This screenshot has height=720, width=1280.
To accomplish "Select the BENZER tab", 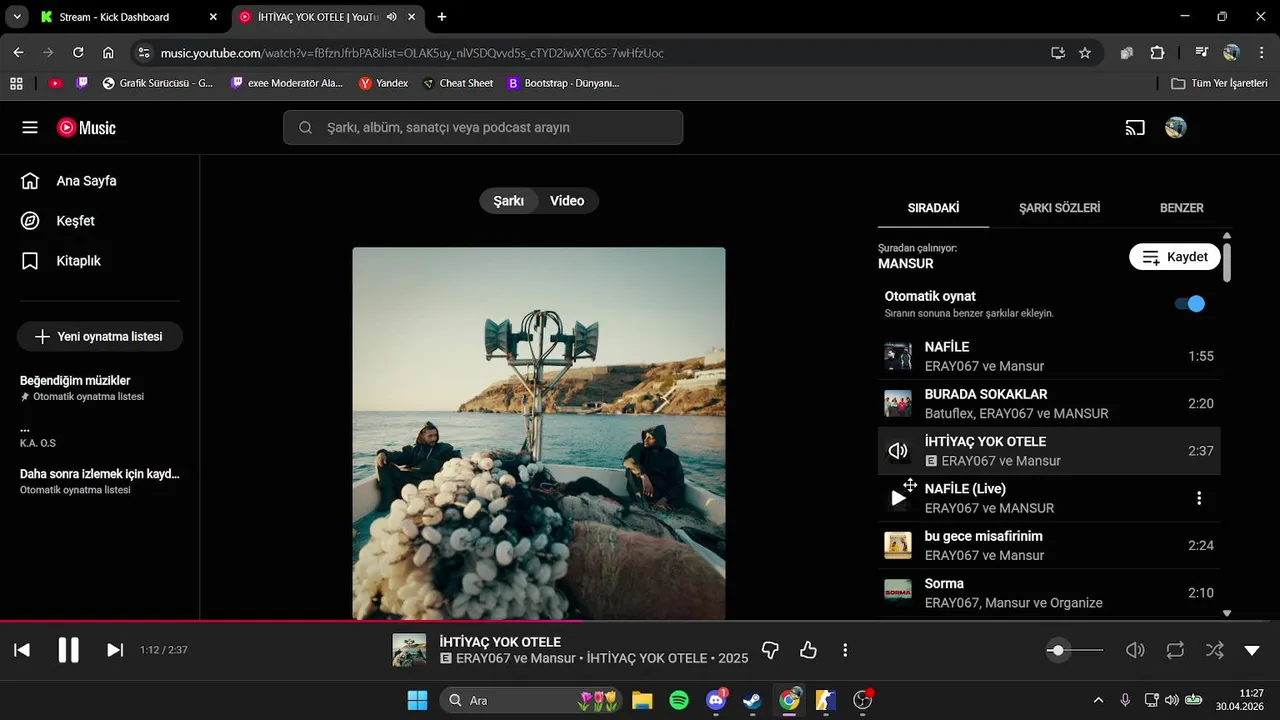I will click(x=1181, y=208).
